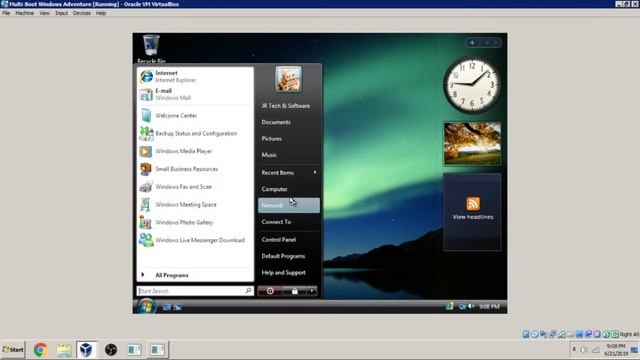Click Switch between windows quick launch icon
Image resolution: width=640 pixels, height=360 pixels.
click(178, 307)
